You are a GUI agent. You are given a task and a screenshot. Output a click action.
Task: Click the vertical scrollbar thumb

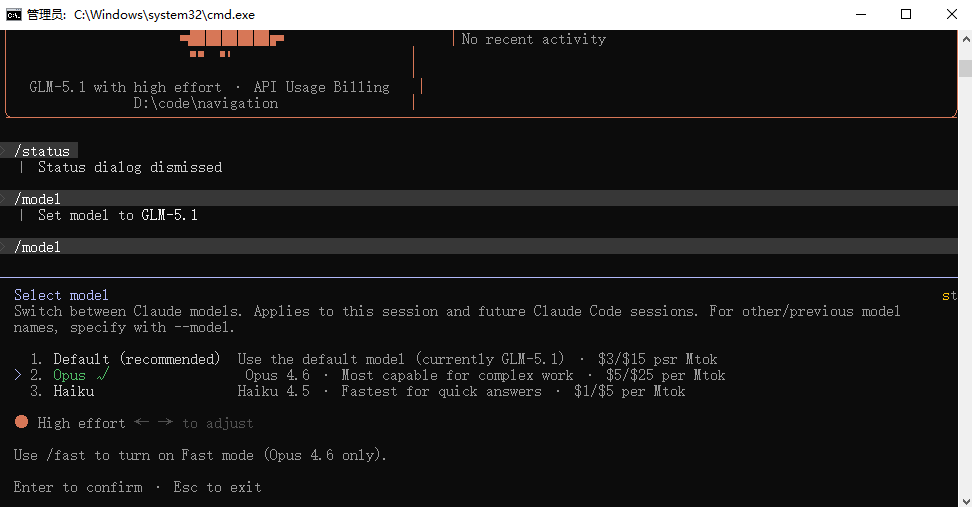point(964,68)
